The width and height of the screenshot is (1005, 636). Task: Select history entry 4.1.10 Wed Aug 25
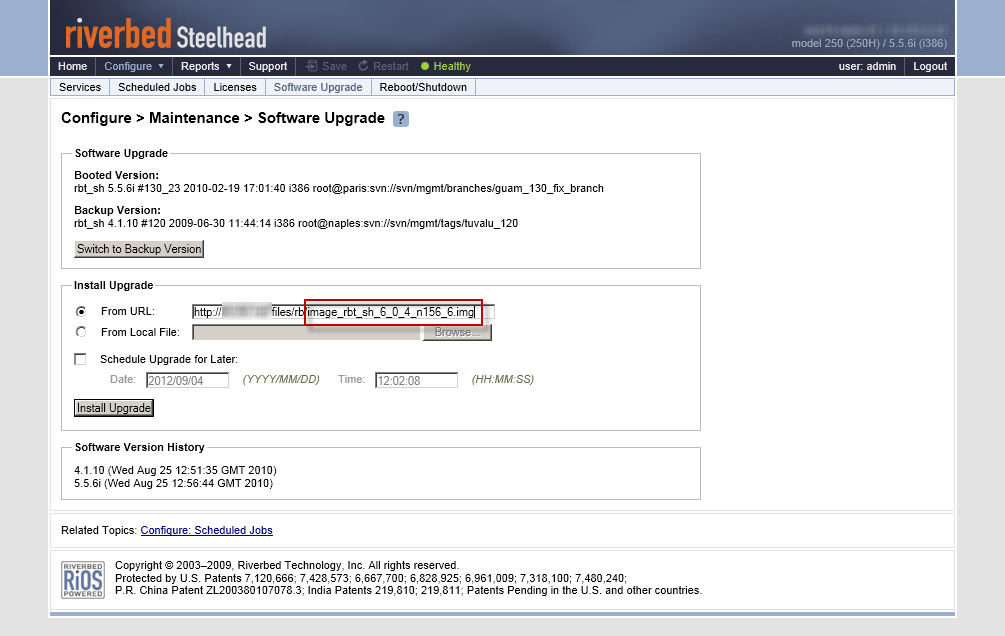(x=176, y=470)
